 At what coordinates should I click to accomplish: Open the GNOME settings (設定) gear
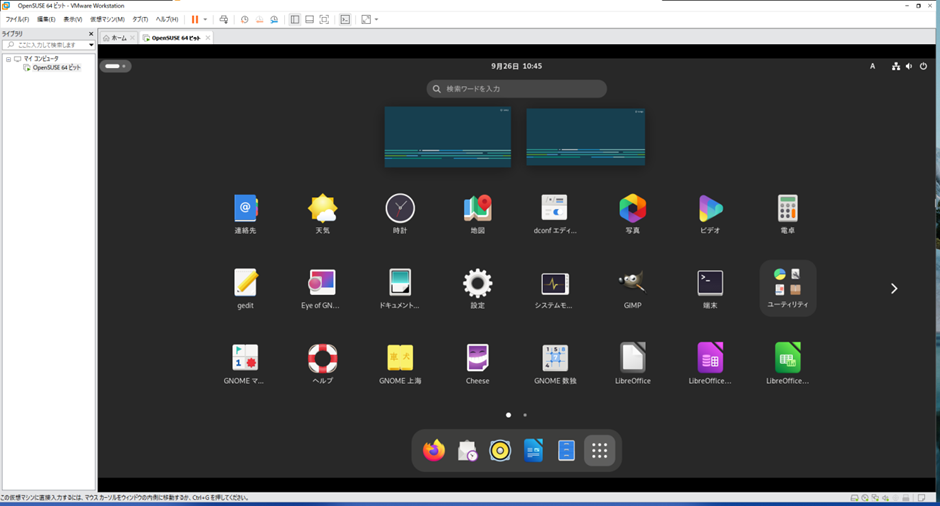pos(477,283)
